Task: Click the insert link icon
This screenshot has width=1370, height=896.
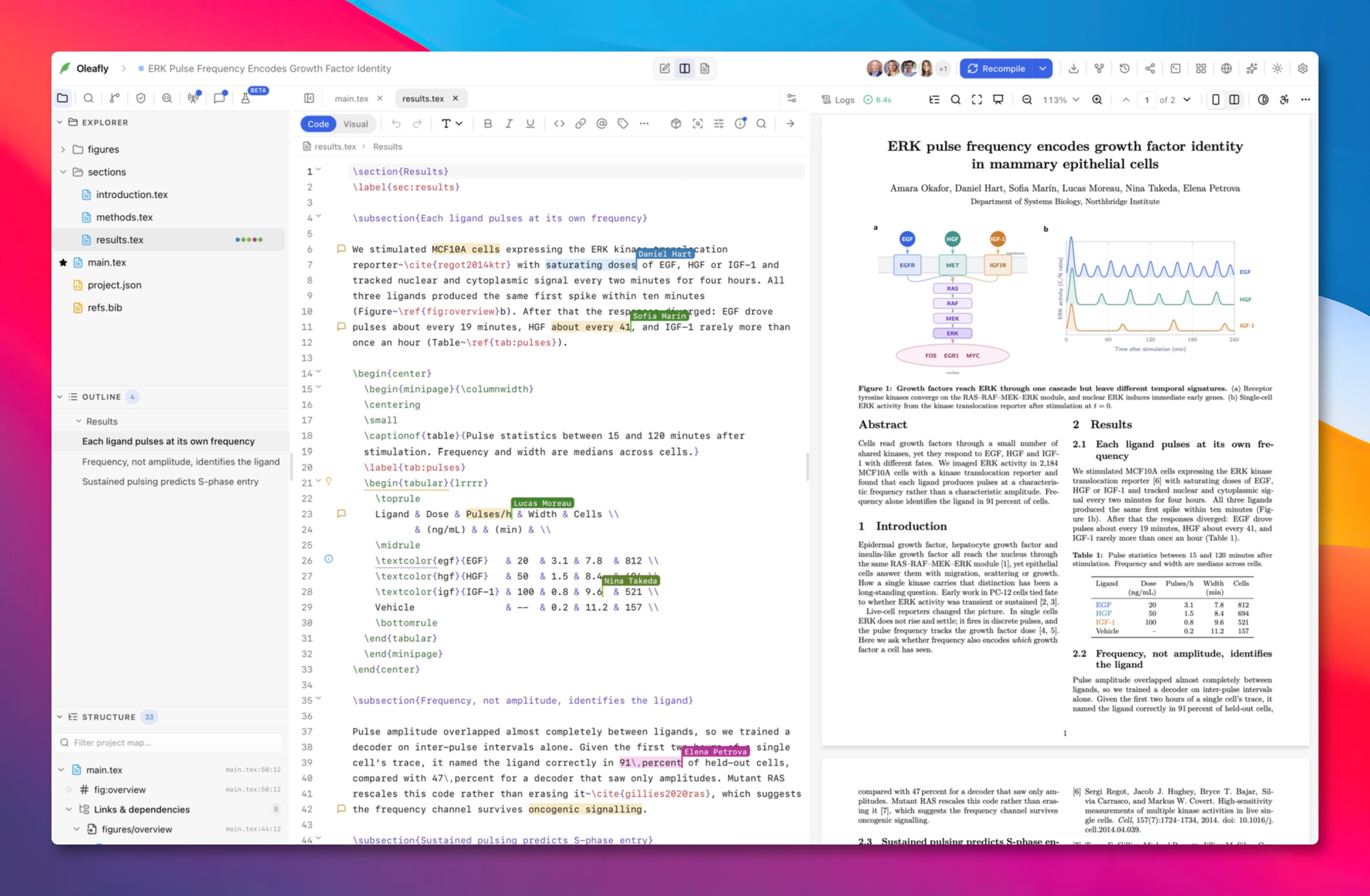Action: pyautogui.click(x=580, y=124)
